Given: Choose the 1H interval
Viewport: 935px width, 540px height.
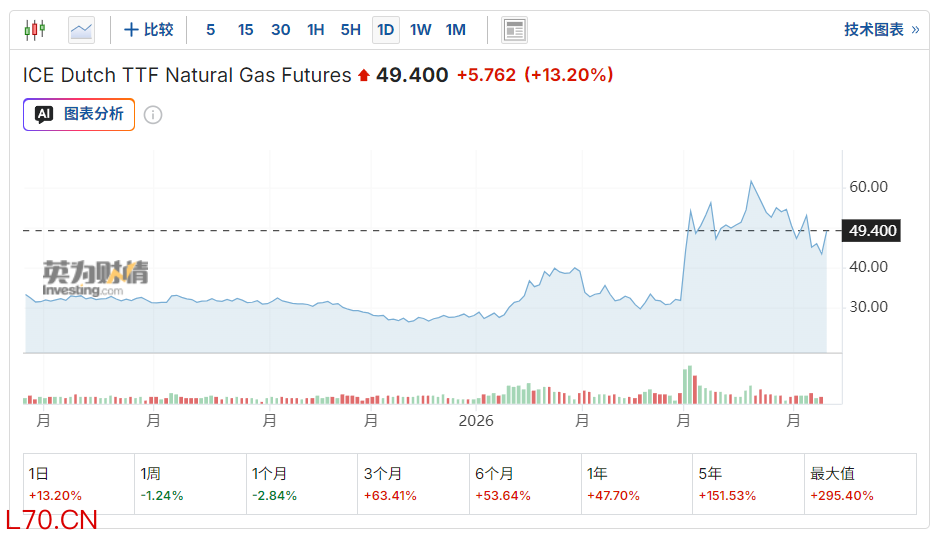Looking at the screenshot, I should 315,30.
